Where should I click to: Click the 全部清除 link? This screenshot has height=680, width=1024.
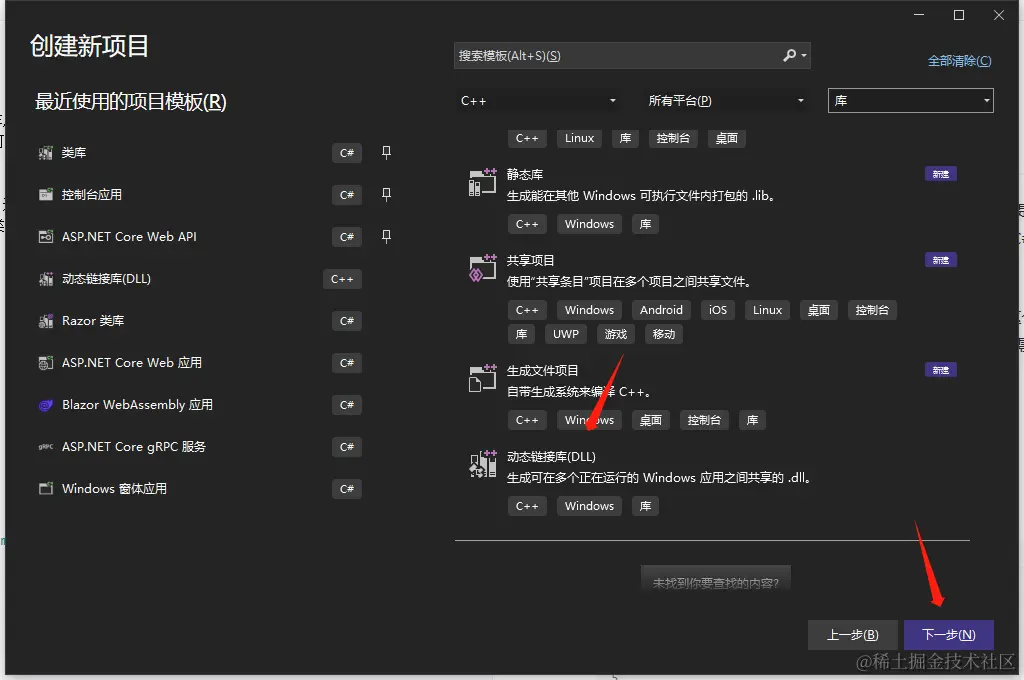pyautogui.click(x=959, y=61)
